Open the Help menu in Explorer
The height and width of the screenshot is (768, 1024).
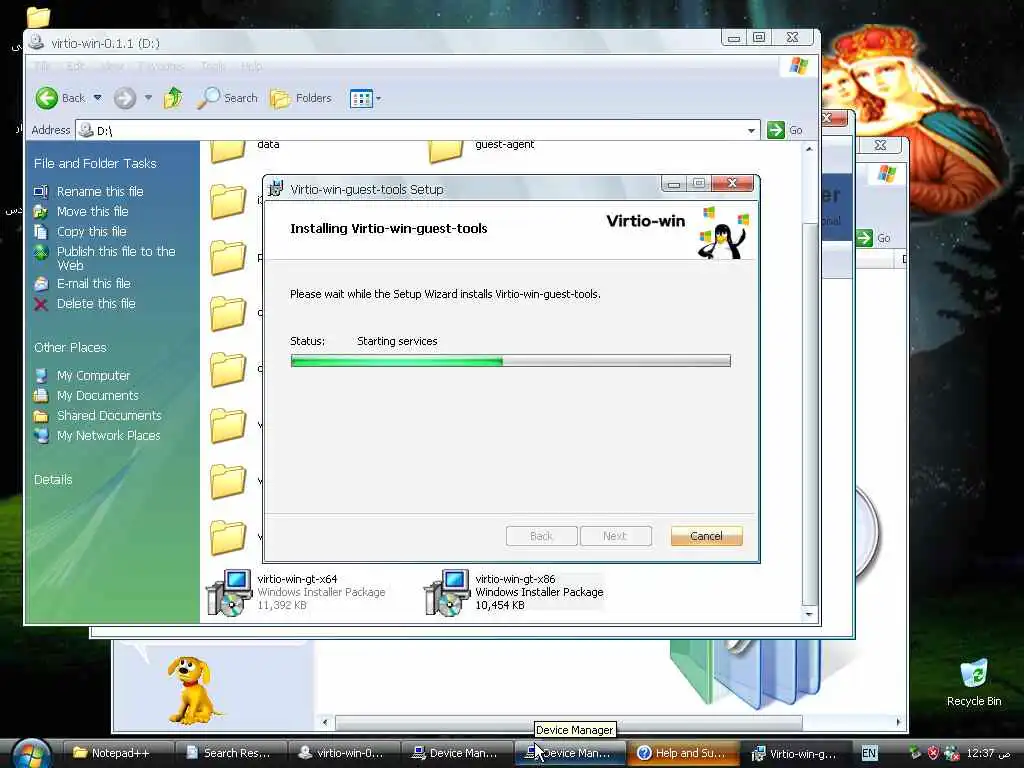(251, 66)
